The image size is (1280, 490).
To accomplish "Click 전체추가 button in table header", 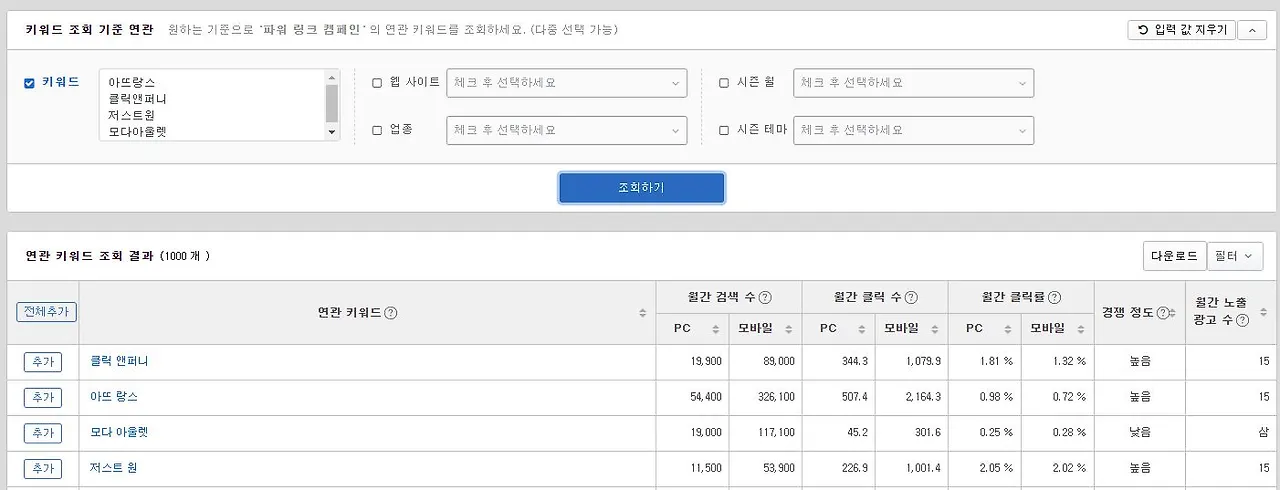I will (47, 312).
